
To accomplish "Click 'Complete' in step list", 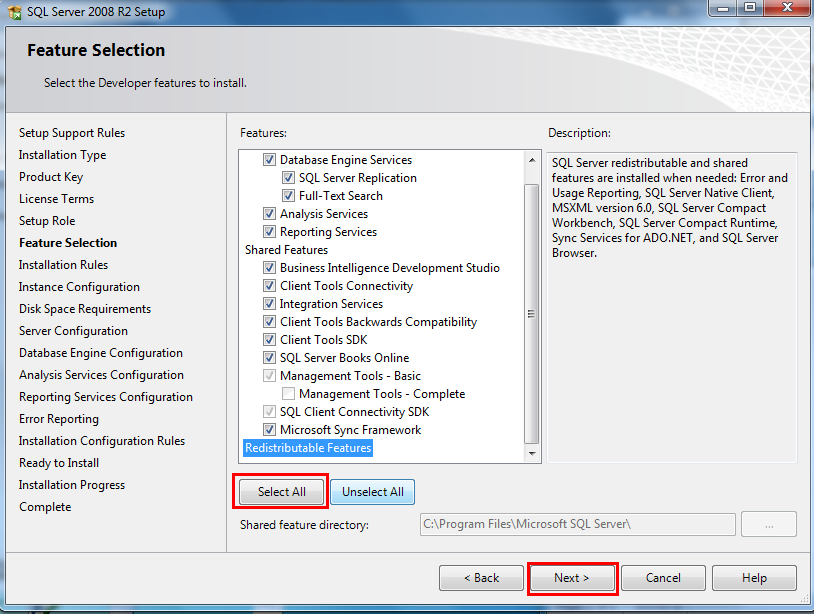I will pyautogui.click(x=45, y=507).
